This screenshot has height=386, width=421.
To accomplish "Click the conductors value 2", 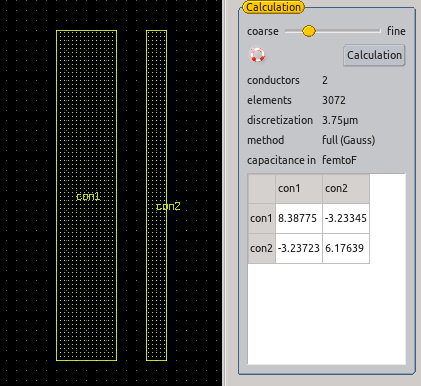I will click(325, 80).
